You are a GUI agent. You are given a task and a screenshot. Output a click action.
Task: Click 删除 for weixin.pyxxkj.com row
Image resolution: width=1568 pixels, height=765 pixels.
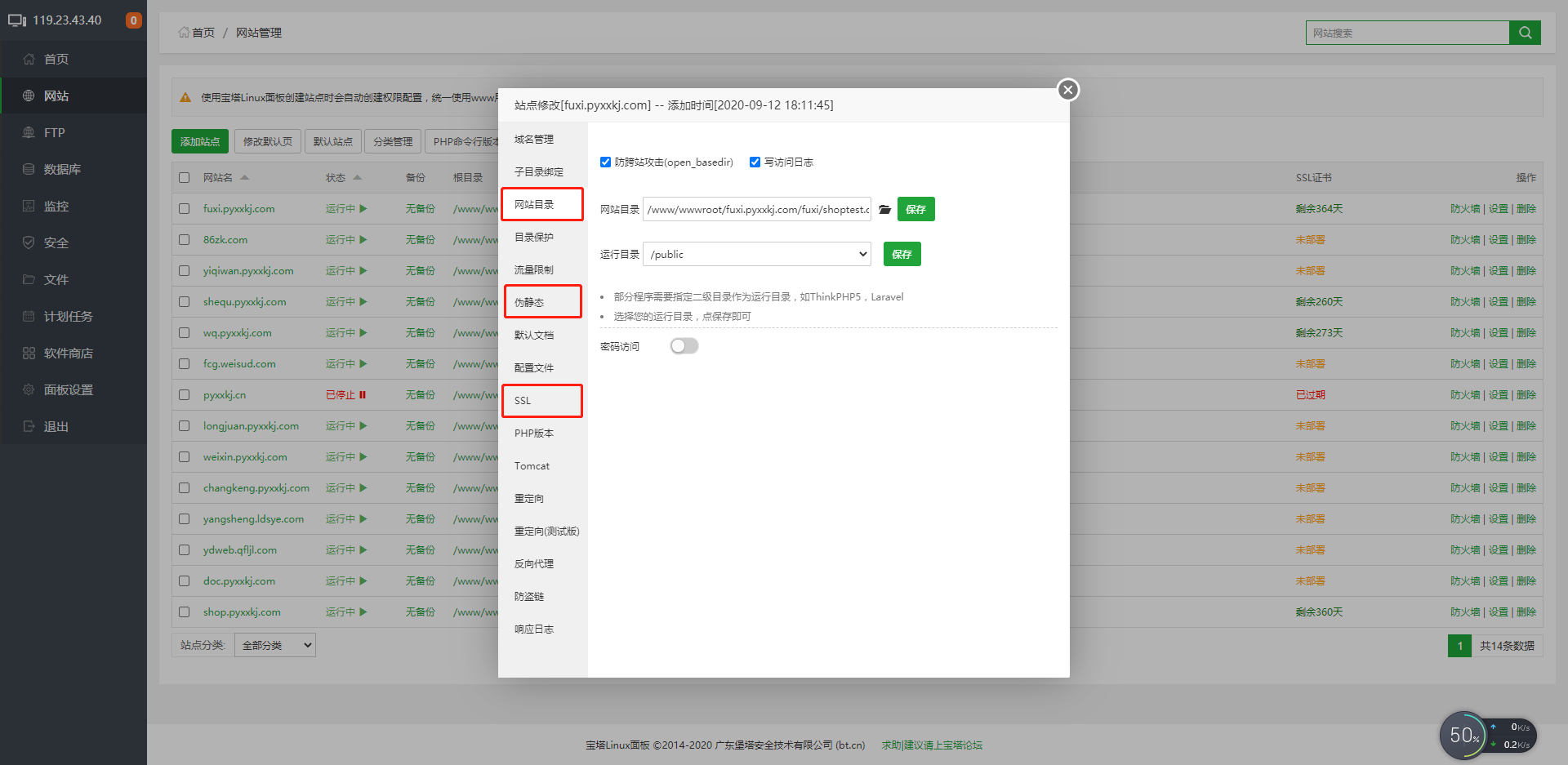point(1526,457)
